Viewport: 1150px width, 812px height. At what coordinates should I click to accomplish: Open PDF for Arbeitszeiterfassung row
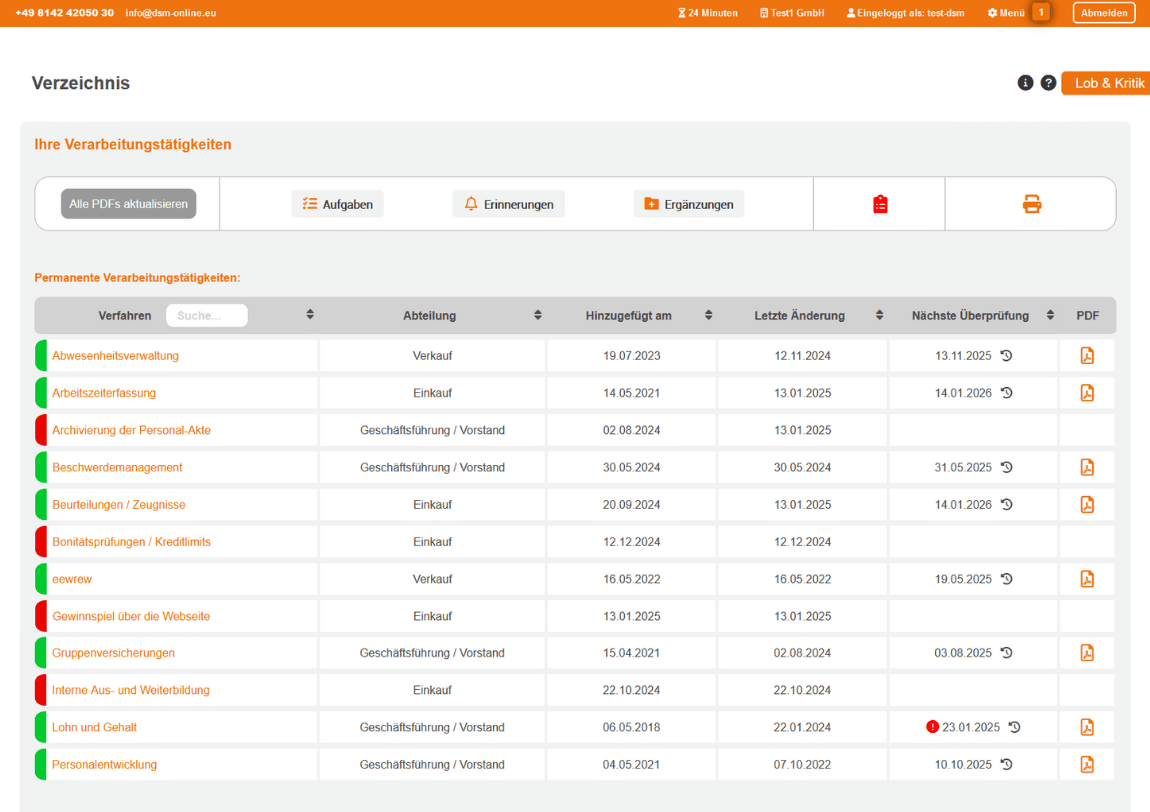[1087, 393]
